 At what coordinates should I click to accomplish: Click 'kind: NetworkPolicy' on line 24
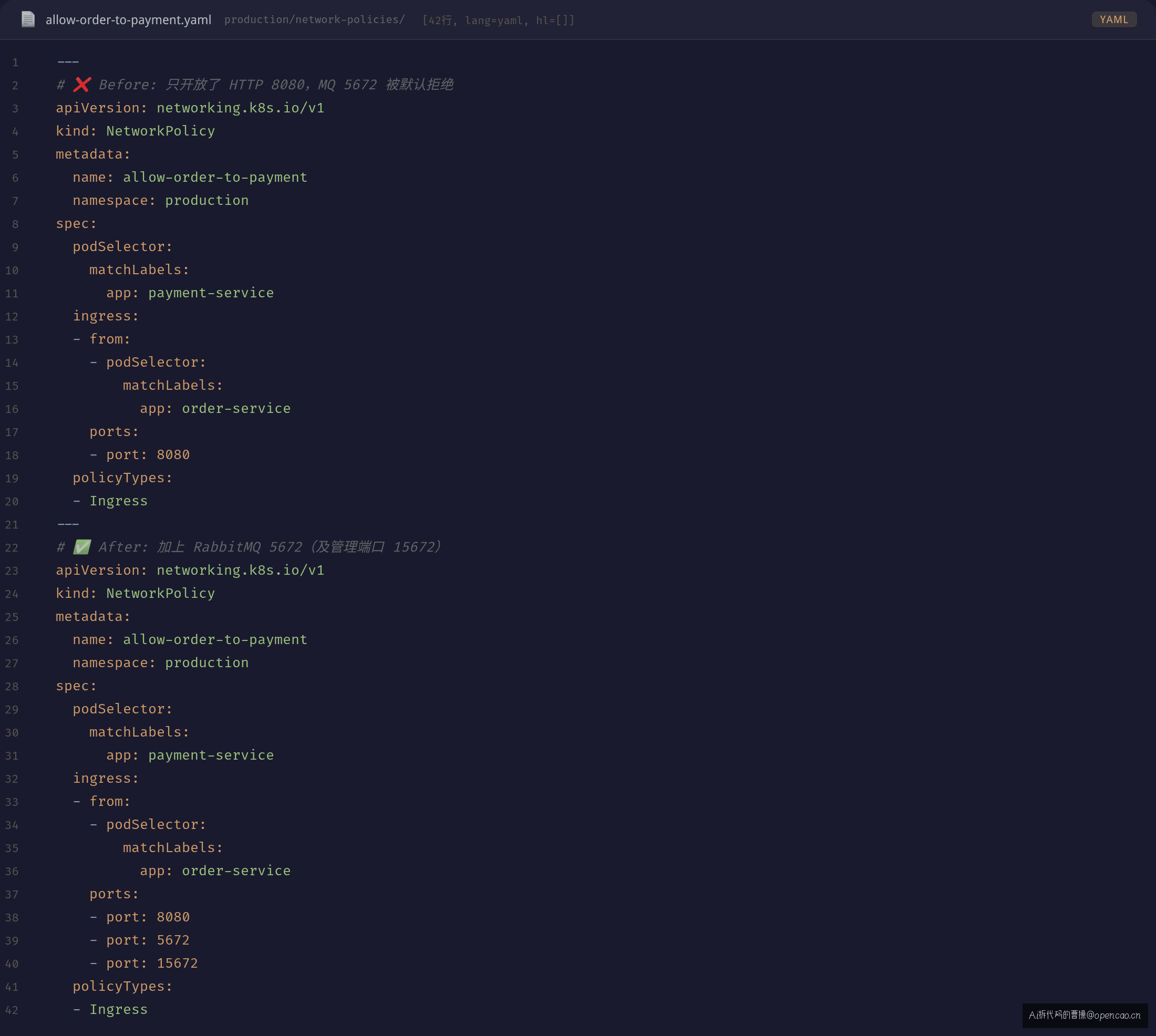click(135, 593)
